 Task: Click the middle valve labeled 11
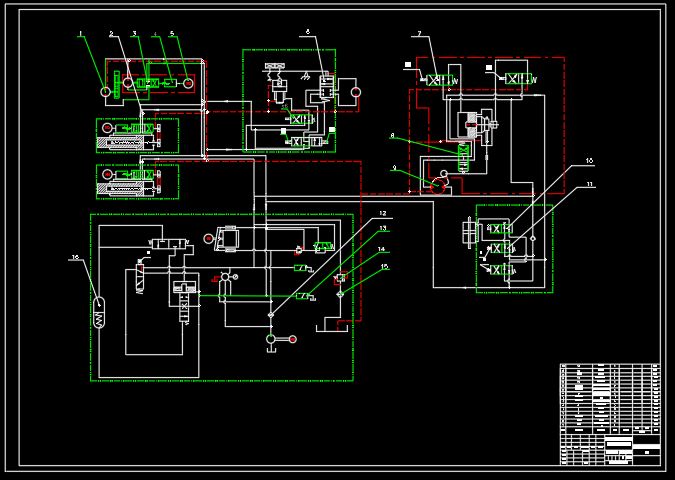coord(501,248)
